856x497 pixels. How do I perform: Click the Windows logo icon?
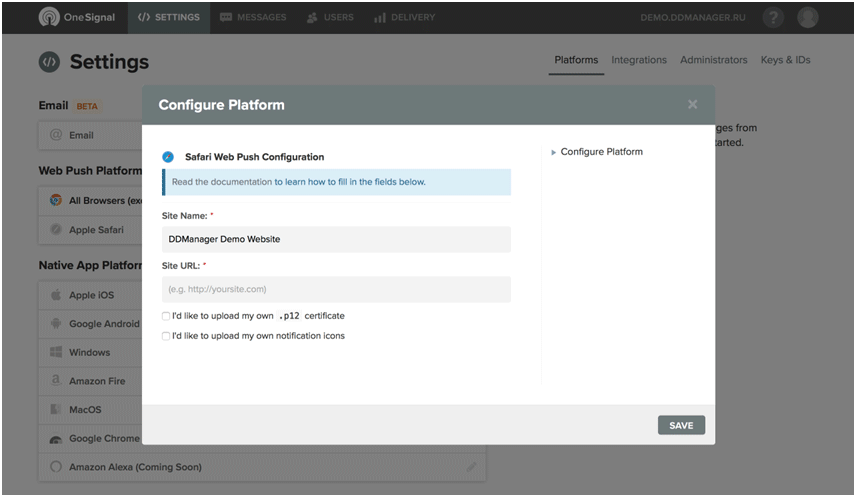coord(56,352)
